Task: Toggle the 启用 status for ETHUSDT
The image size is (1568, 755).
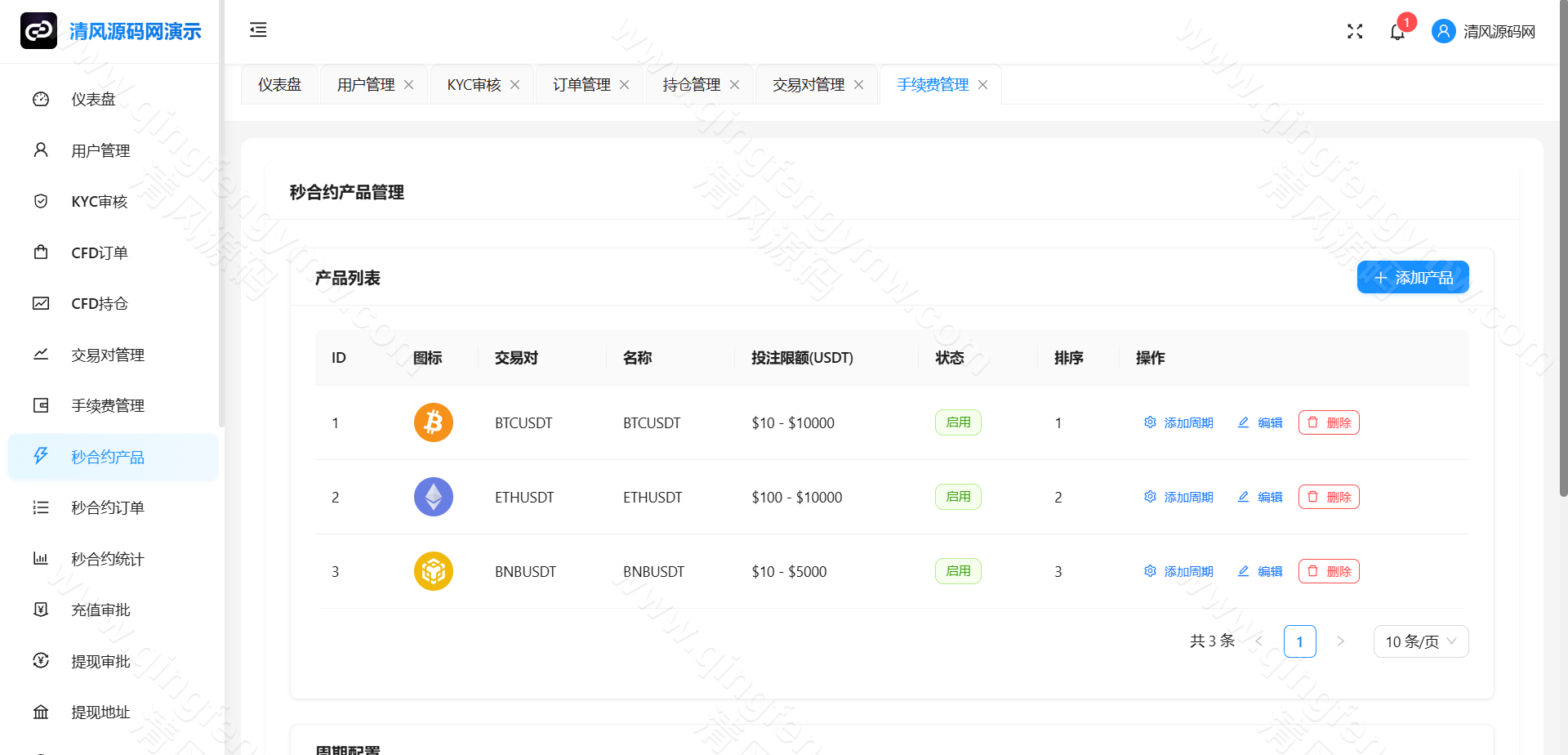Action: point(958,496)
